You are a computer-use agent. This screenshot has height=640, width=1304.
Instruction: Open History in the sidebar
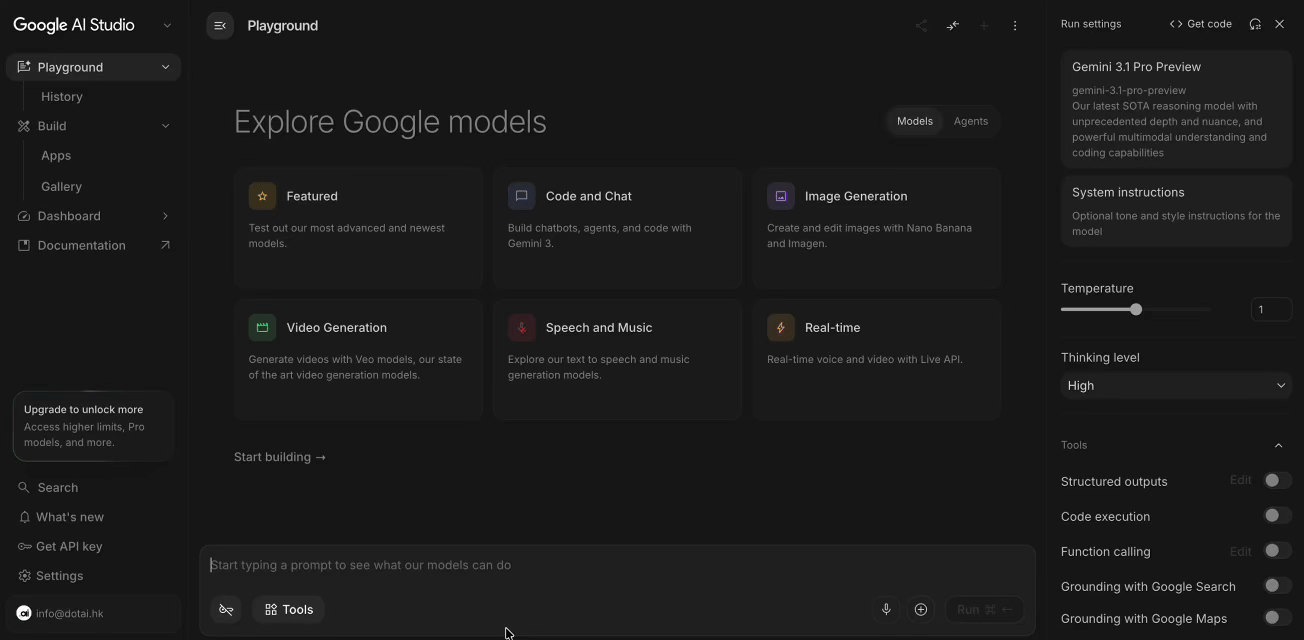pyautogui.click(x=62, y=97)
